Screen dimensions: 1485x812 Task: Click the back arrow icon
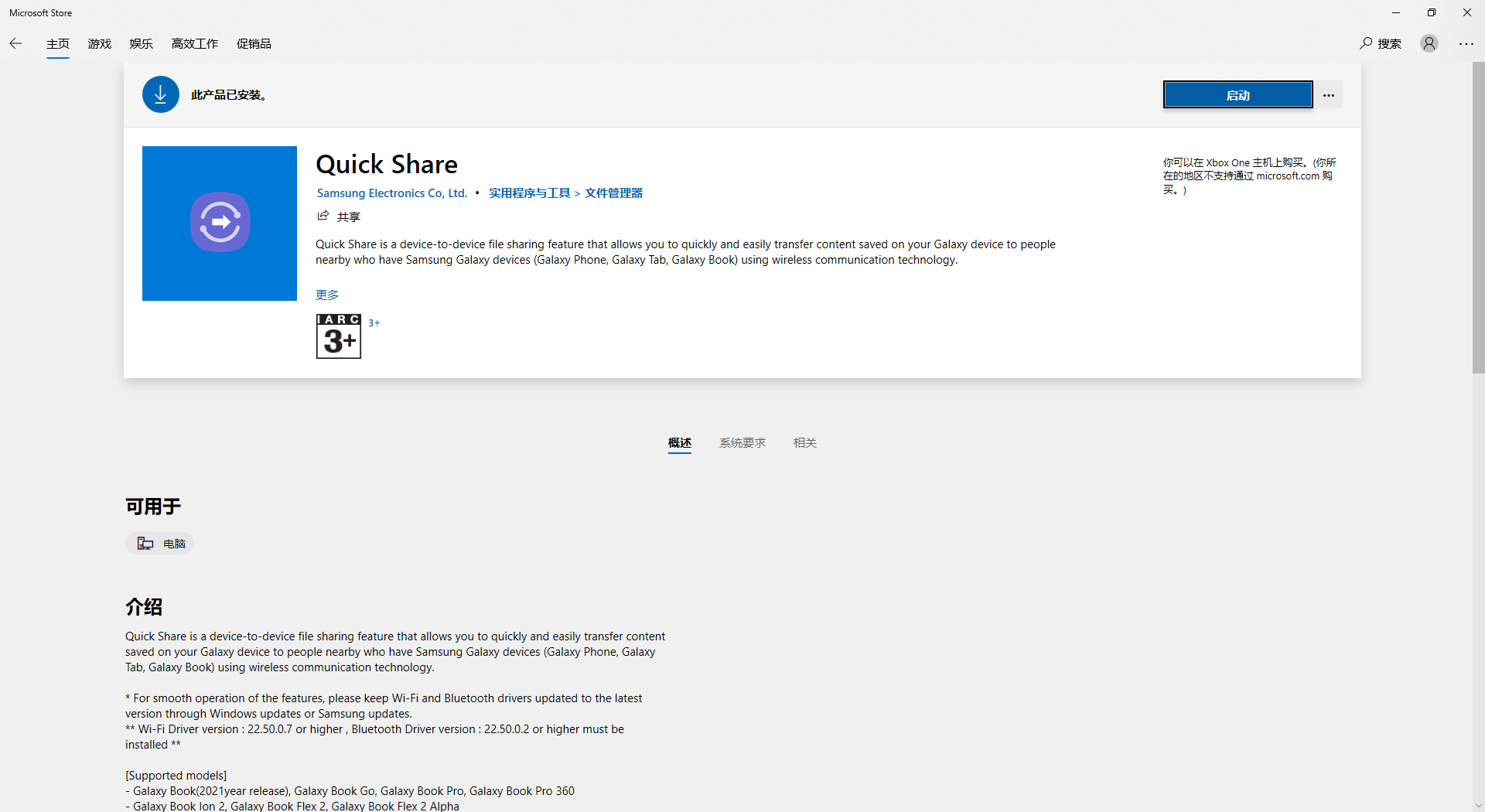pos(15,43)
